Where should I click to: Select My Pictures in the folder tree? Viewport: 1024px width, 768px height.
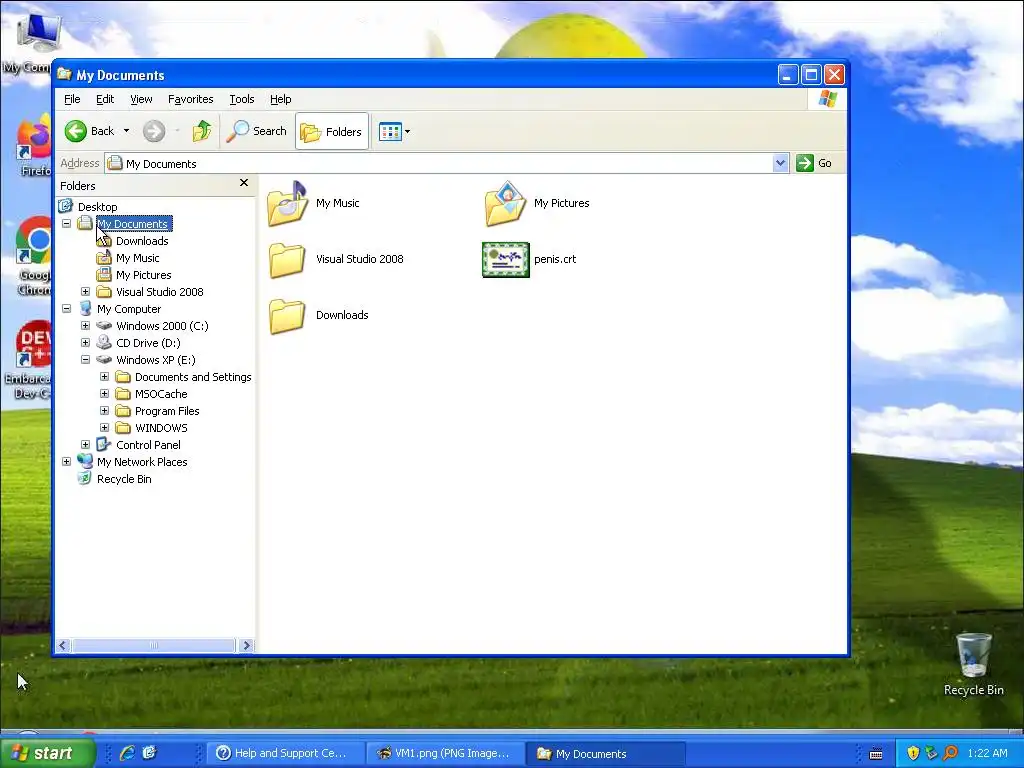pos(144,275)
